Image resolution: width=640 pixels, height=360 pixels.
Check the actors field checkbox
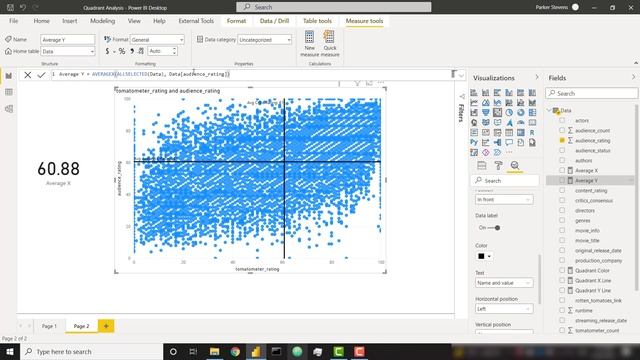(x=562, y=120)
